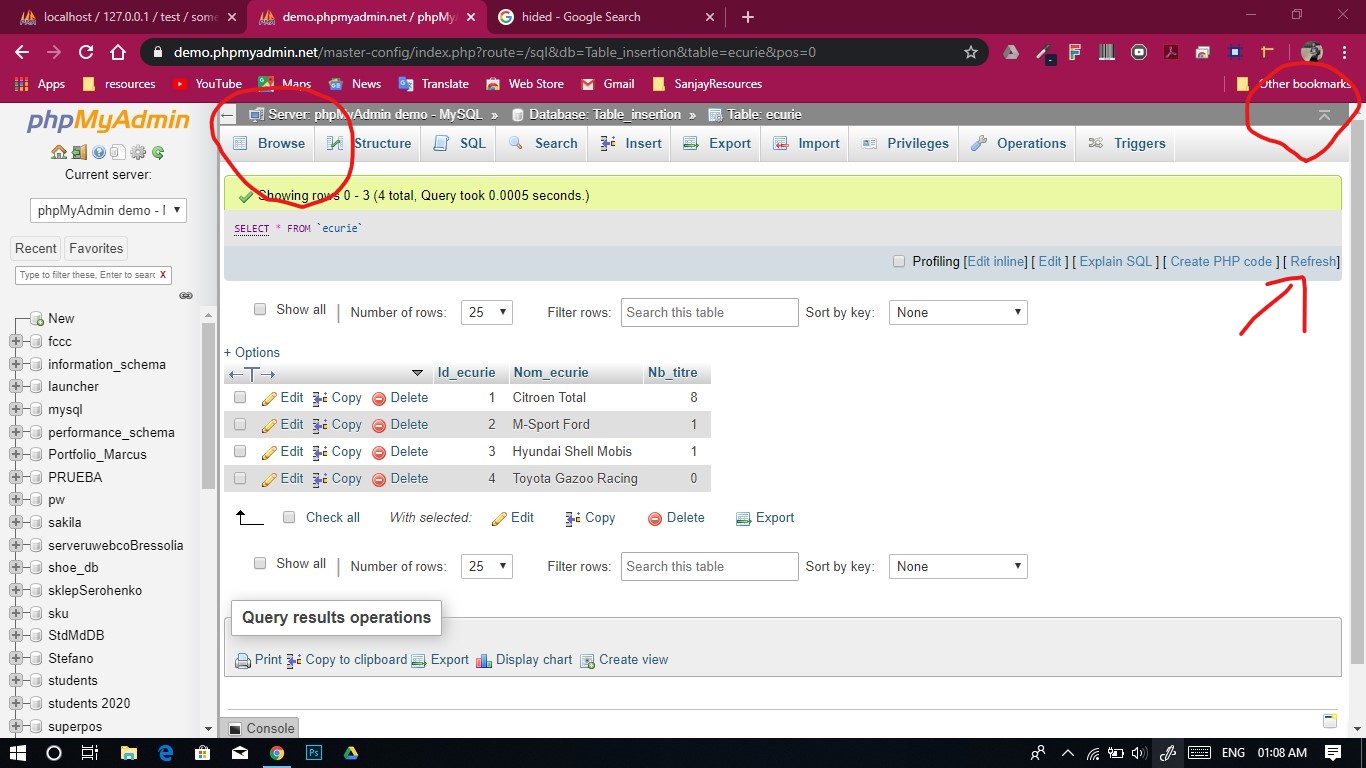The height and width of the screenshot is (768, 1366).
Task: Click the collapse page header arrow icon
Action: [1324, 115]
